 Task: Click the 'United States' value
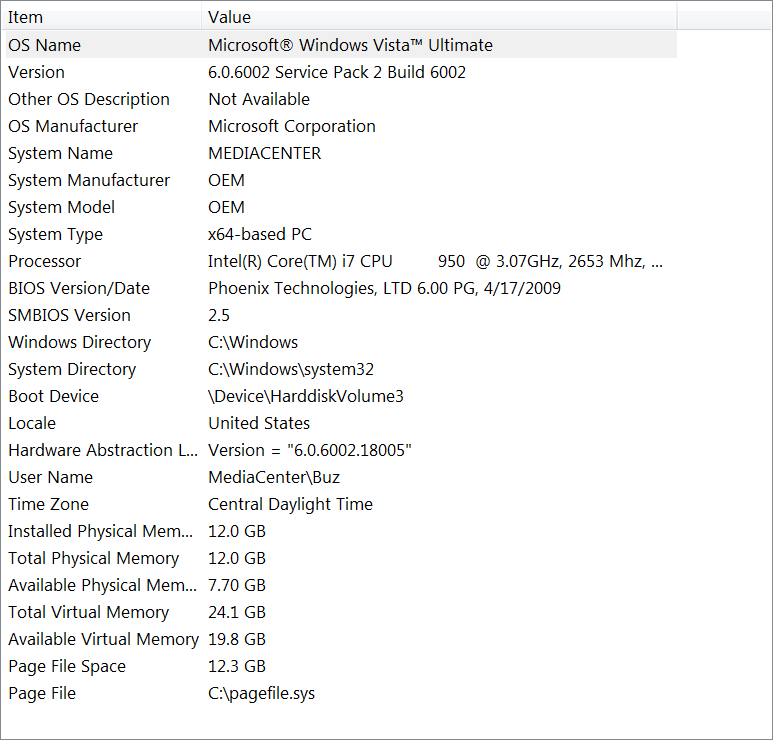(x=259, y=423)
